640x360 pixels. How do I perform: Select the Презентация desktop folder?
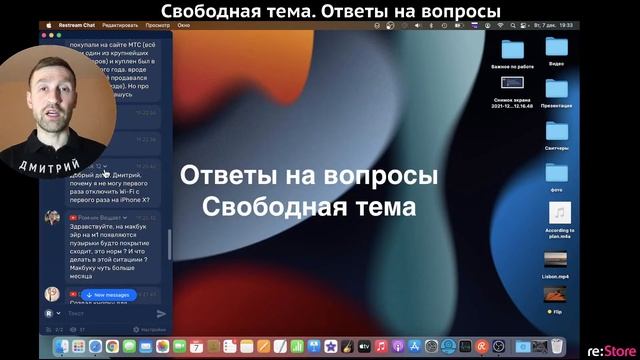556,93
